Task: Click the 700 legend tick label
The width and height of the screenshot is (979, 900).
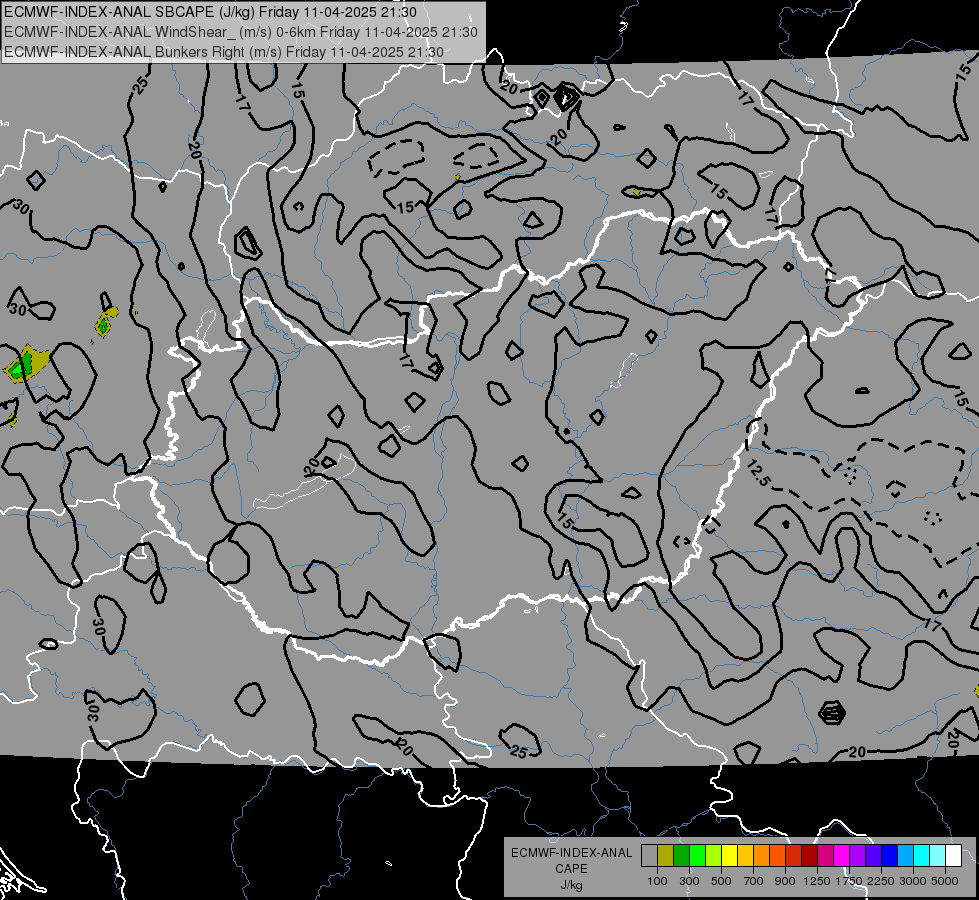Action: (x=754, y=881)
